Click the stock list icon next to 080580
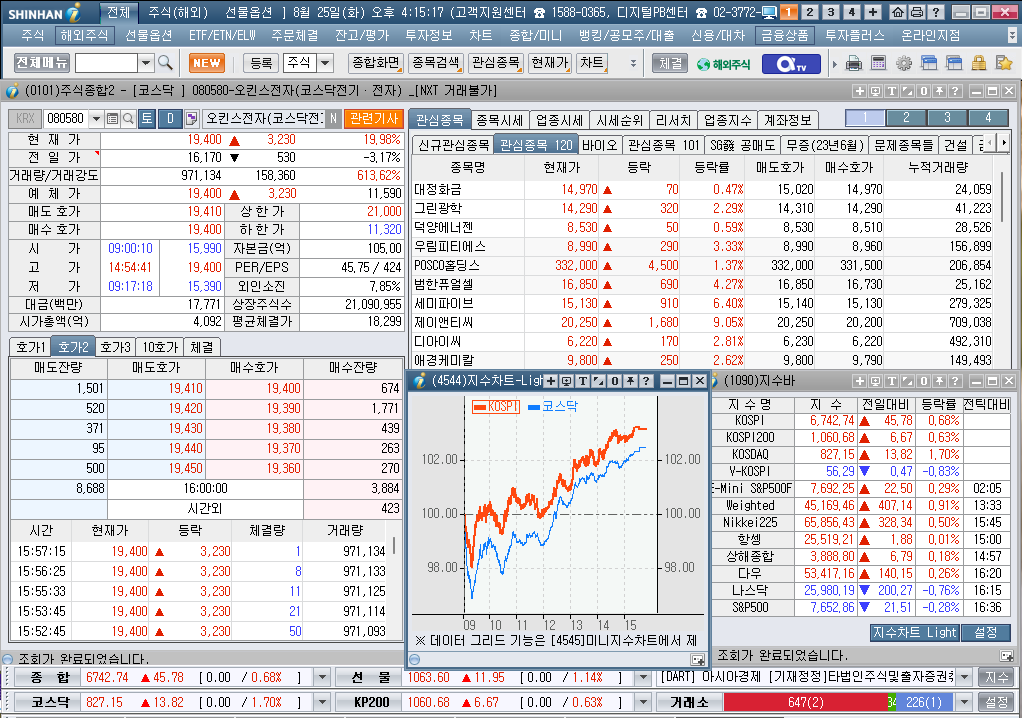The height and width of the screenshot is (718, 1022). click(x=112, y=119)
